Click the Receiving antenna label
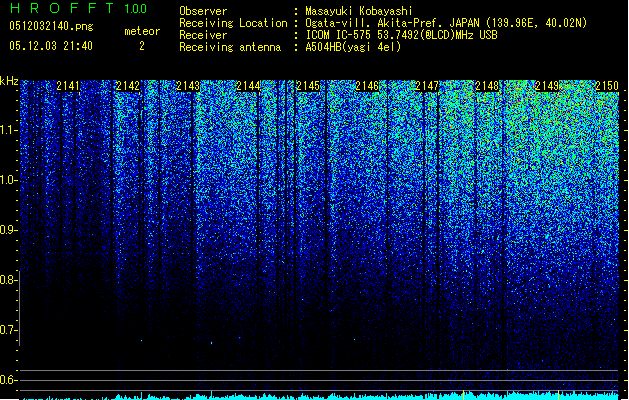629x400 pixels. coord(230,47)
